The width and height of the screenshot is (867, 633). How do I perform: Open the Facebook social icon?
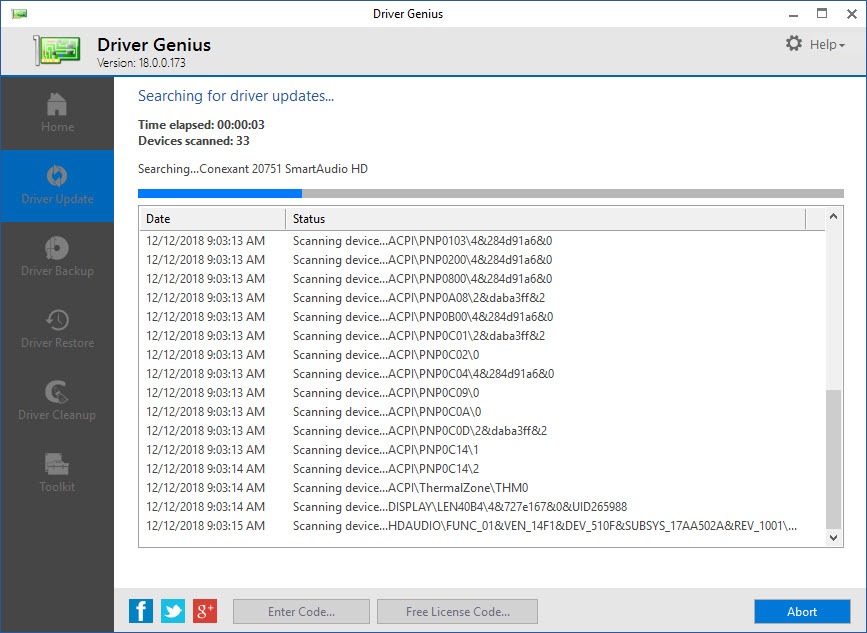tap(141, 611)
